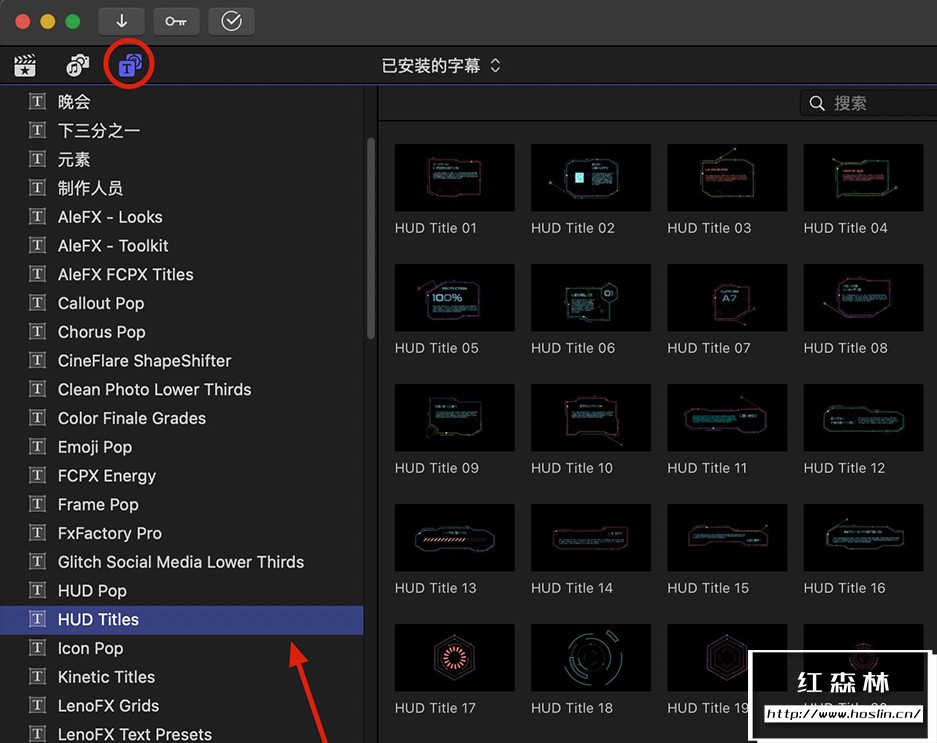This screenshot has width=937, height=743.
Task: Select AleFX - Toolkit category
Action: pyautogui.click(x=182, y=246)
